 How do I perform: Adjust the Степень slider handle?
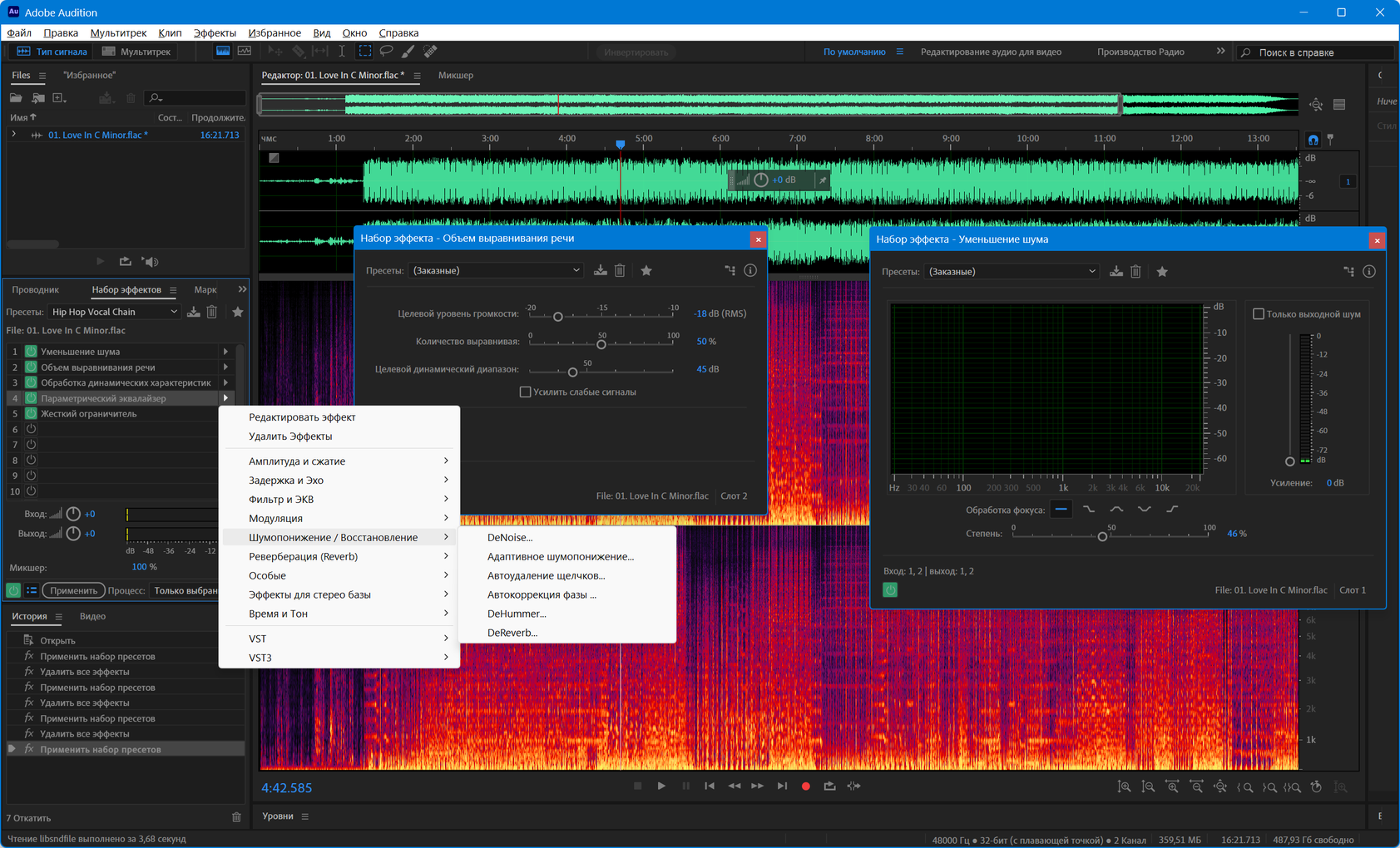point(1102,536)
